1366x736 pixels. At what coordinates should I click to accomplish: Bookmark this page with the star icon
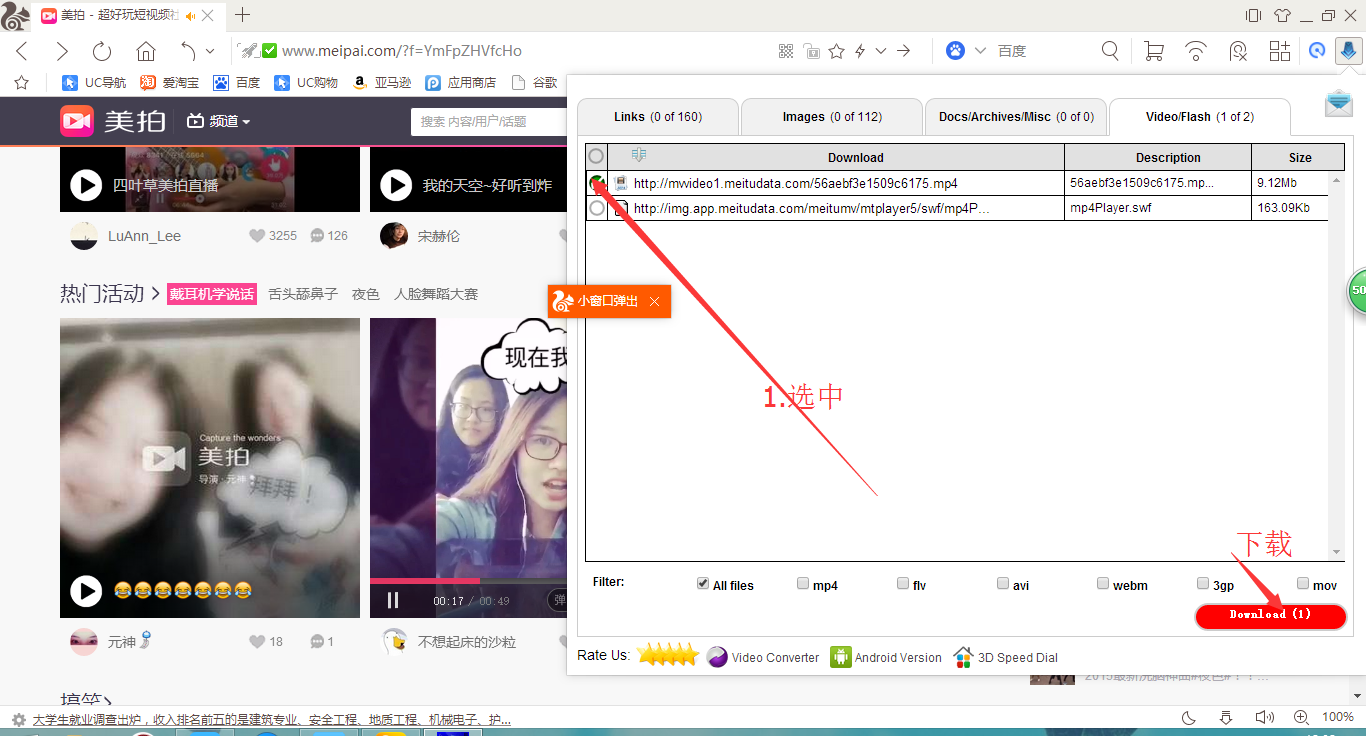[x=837, y=51]
